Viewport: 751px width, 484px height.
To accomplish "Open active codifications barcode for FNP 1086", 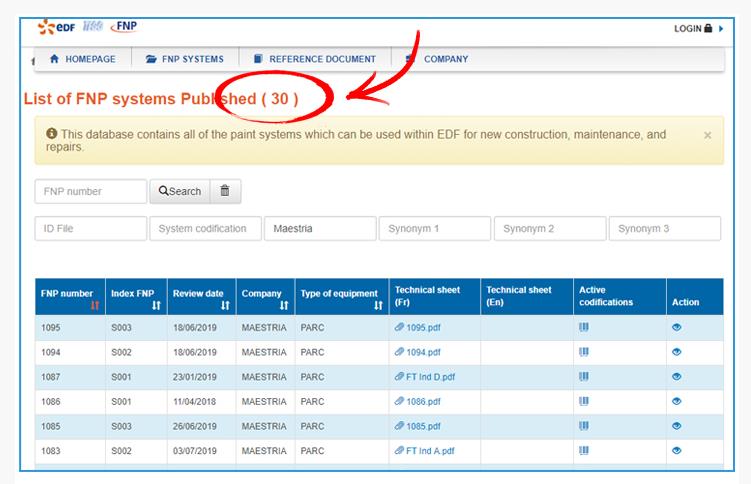I will click(x=584, y=401).
